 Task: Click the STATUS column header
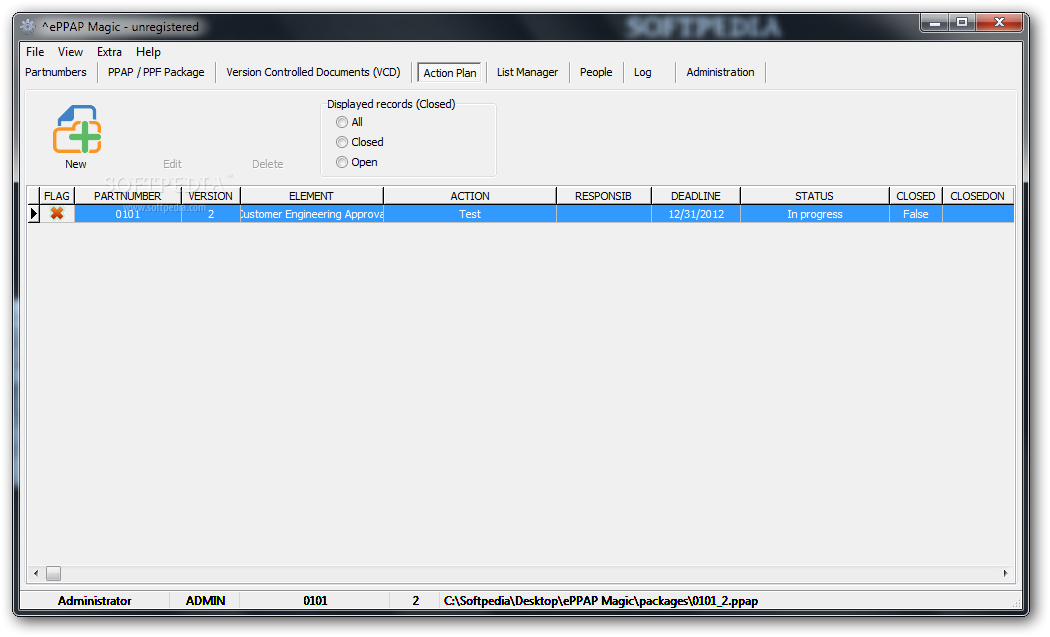point(814,196)
